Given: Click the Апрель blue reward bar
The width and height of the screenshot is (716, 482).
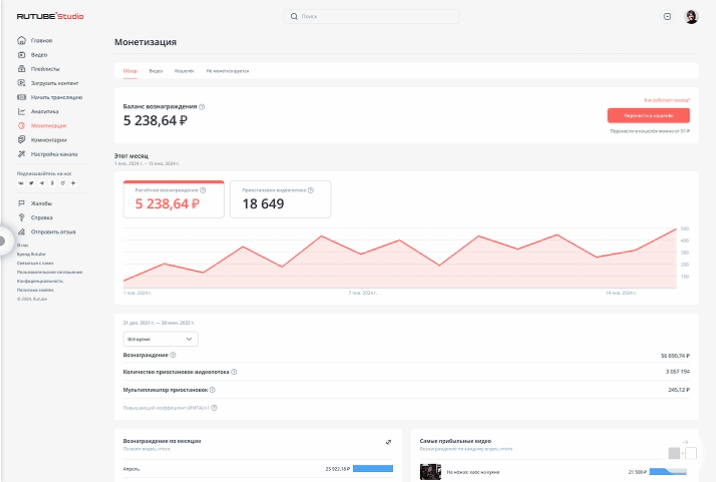Looking at the screenshot, I should [x=373, y=469].
